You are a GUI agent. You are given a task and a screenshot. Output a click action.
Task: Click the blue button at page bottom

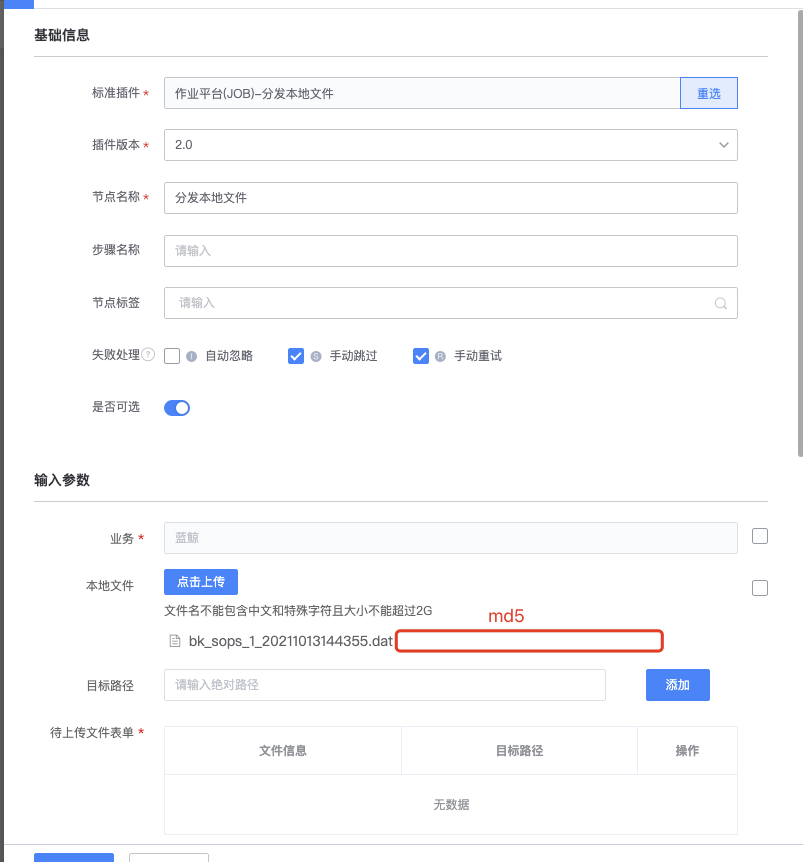click(x=73, y=858)
